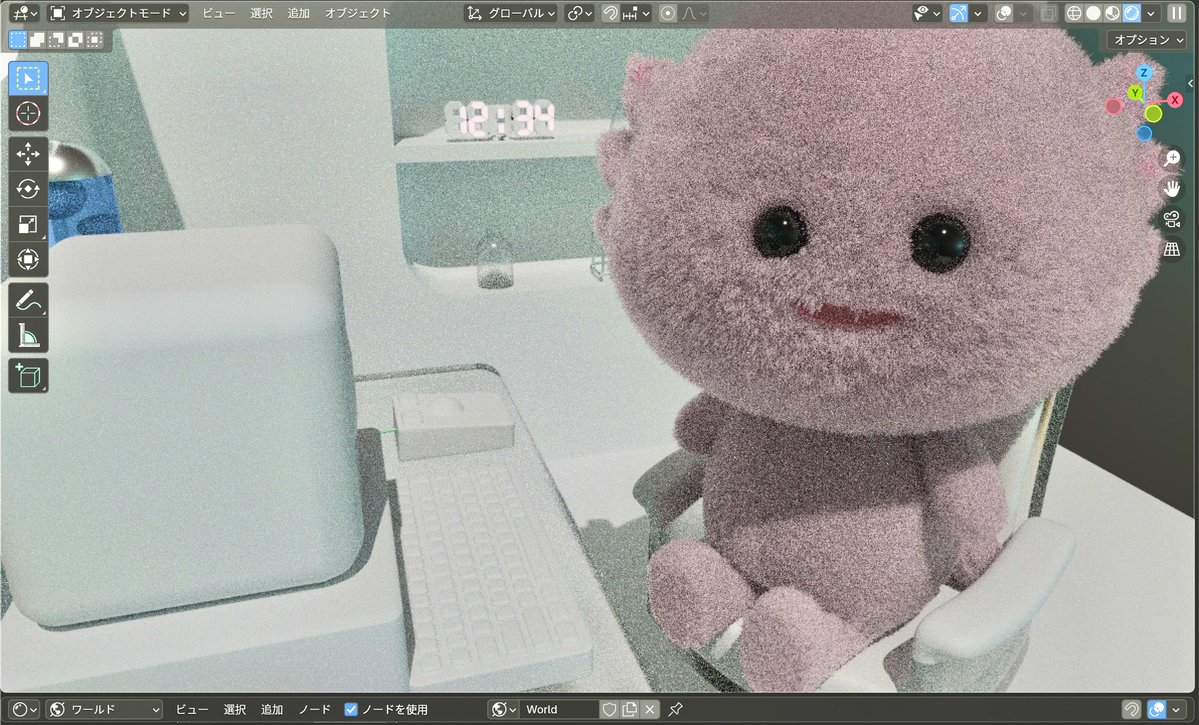The height and width of the screenshot is (725, 1199).
Task: Open the Add menu in 3D viewport
Action: 298,13
